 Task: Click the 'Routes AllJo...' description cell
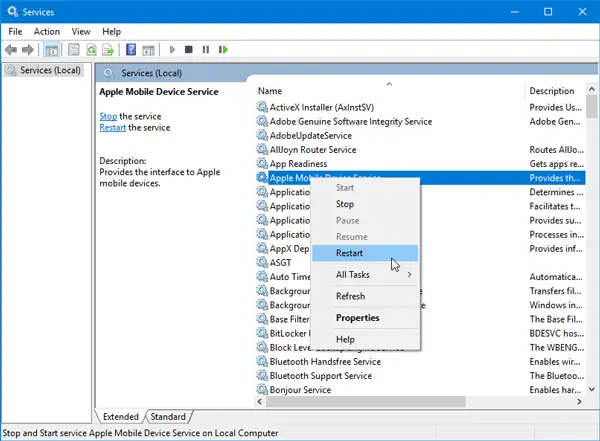[x=556, y=150]
